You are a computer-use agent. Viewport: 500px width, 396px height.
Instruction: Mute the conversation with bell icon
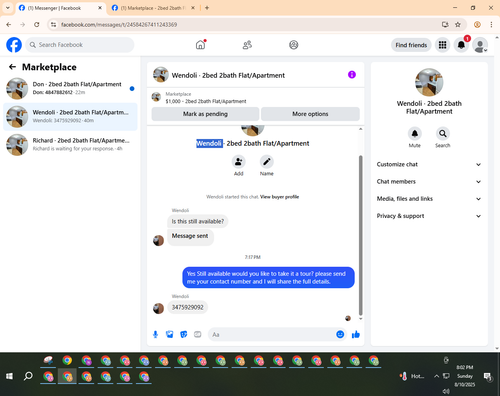coord(415,134)
